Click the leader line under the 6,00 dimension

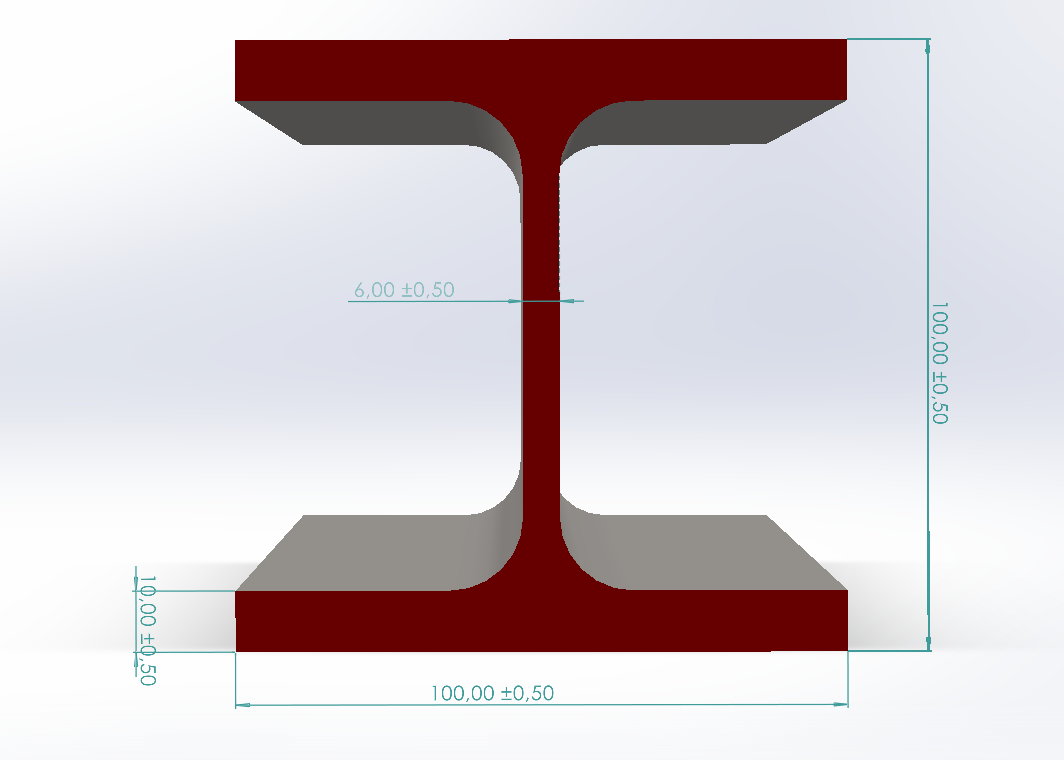click(x=430, y=300)
